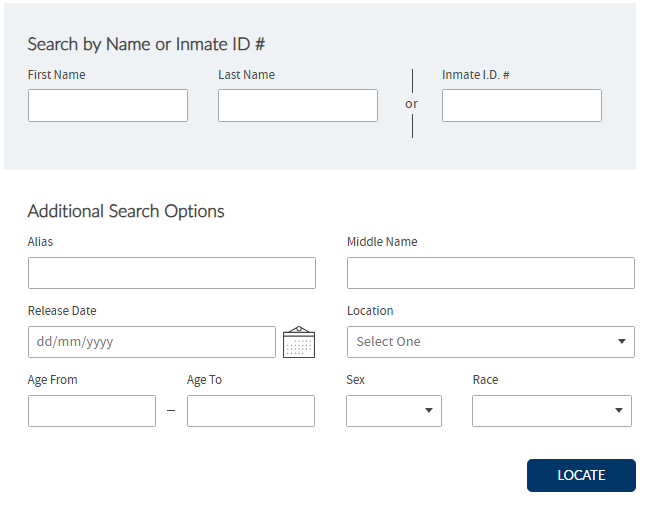Open the Release Date calendar picker
This screenshot has width=655, height=523.
pos(299,342)
